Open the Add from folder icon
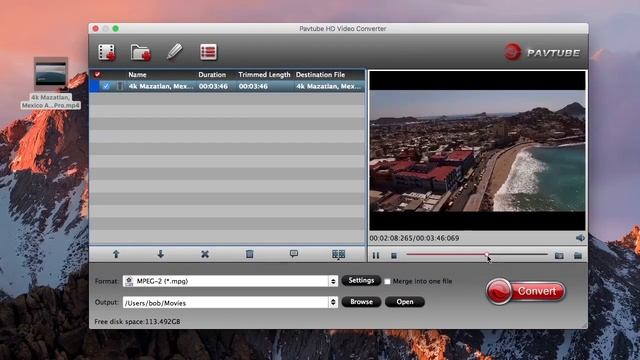The width and height of the screenshot is (640, 360). [141, 52]
